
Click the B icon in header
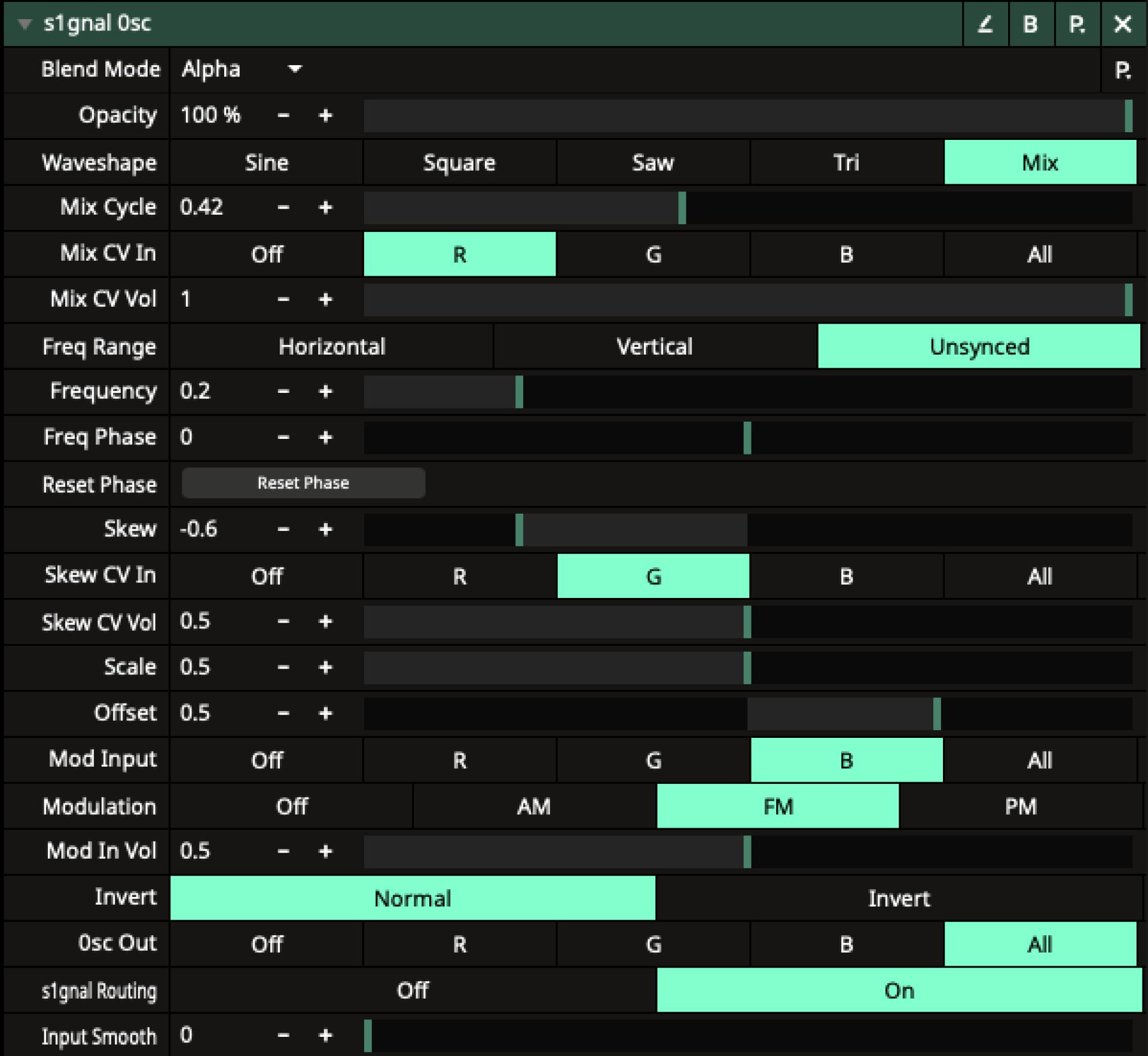[1030, 24]
